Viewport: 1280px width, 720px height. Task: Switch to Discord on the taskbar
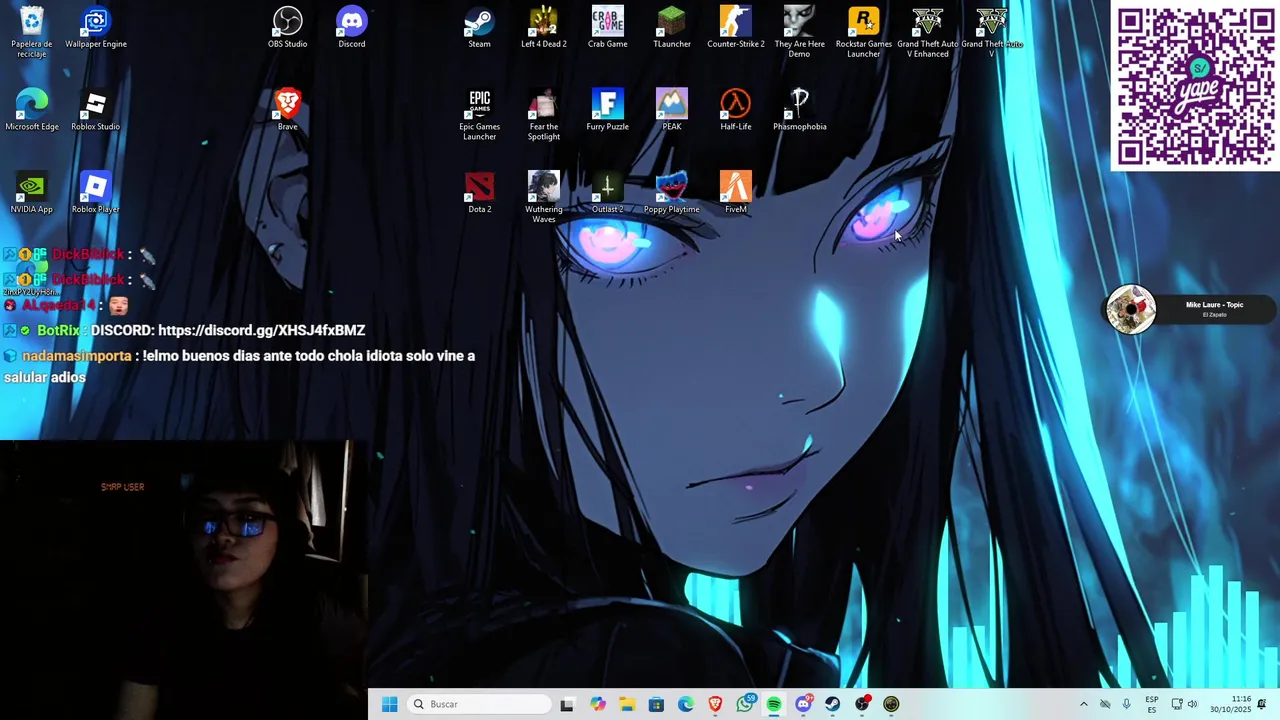(x=803, y=704)
